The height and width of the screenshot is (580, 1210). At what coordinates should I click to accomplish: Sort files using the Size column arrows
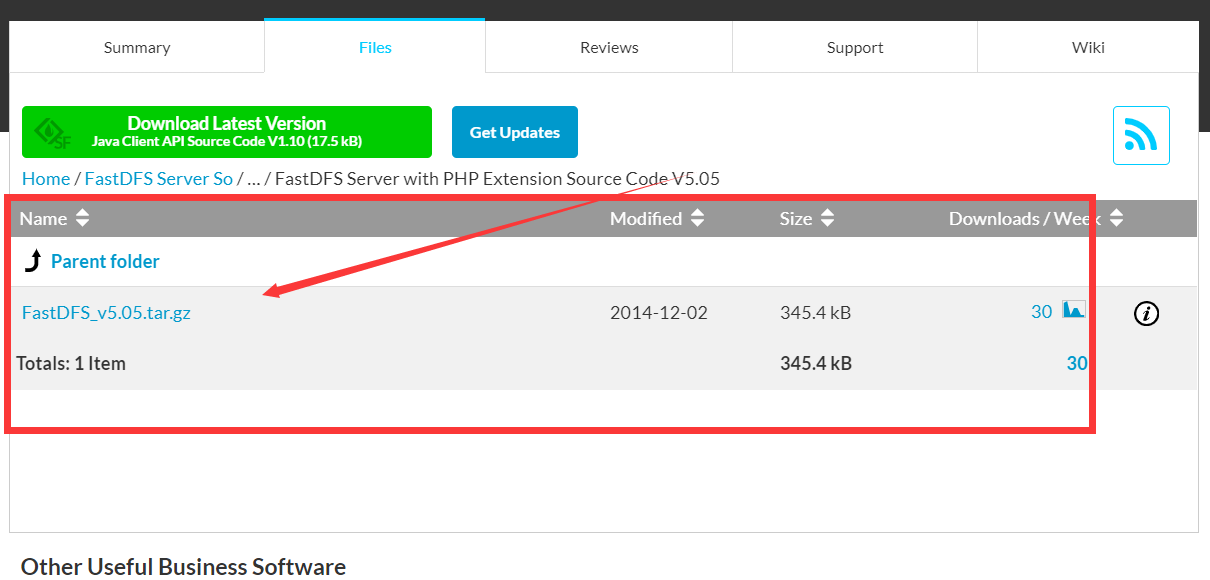tap(827, 218)
